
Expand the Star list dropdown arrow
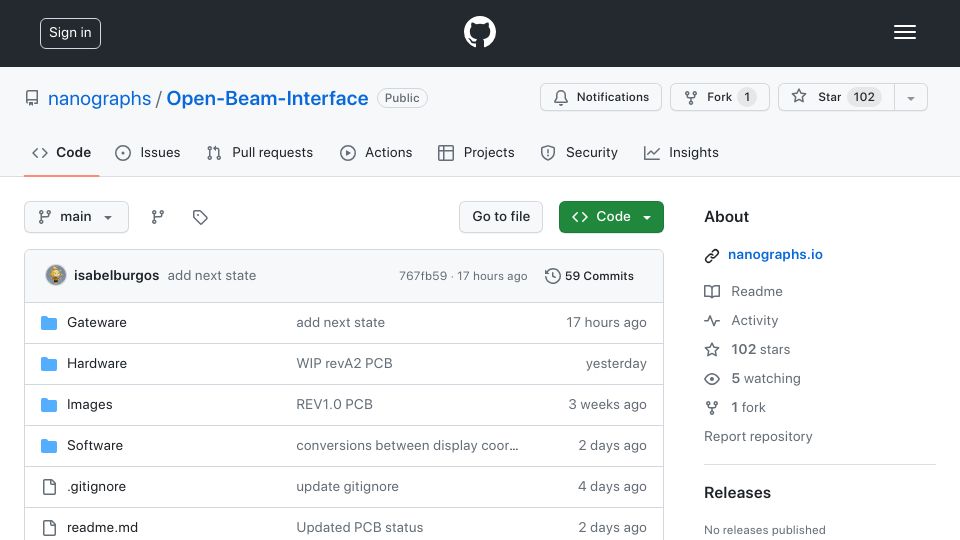910,97
